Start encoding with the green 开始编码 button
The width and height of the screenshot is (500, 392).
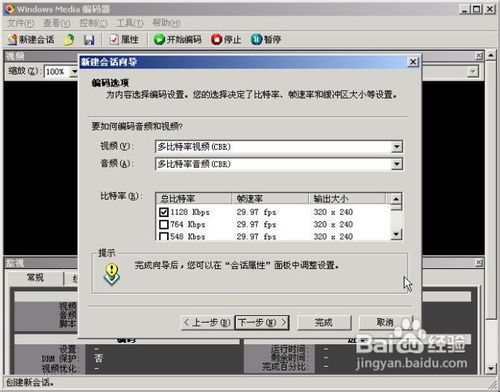point(178,40)
